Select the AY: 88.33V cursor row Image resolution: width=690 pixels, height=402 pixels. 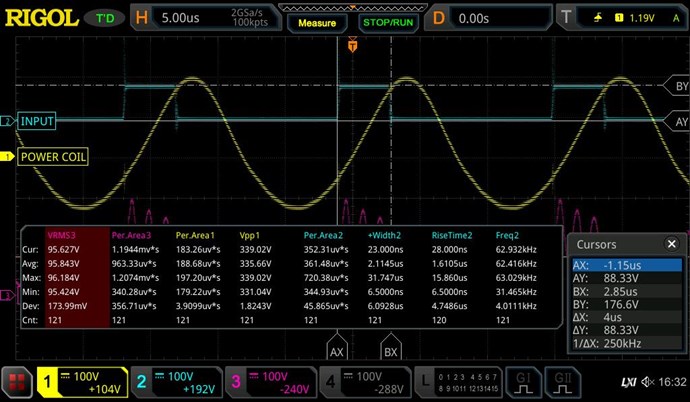tap(627, 278)
